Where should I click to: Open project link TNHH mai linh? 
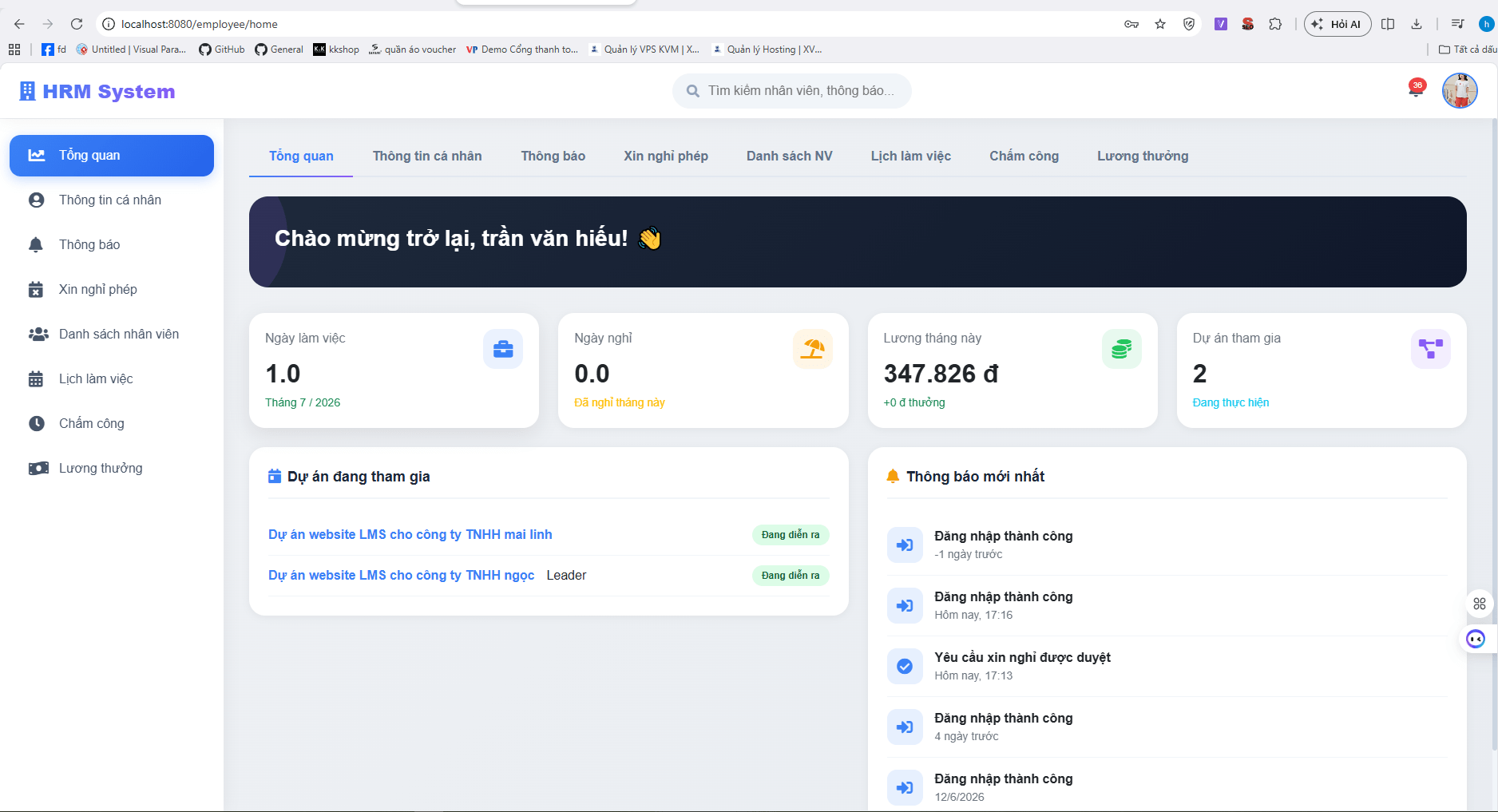[x=410, y=534]
